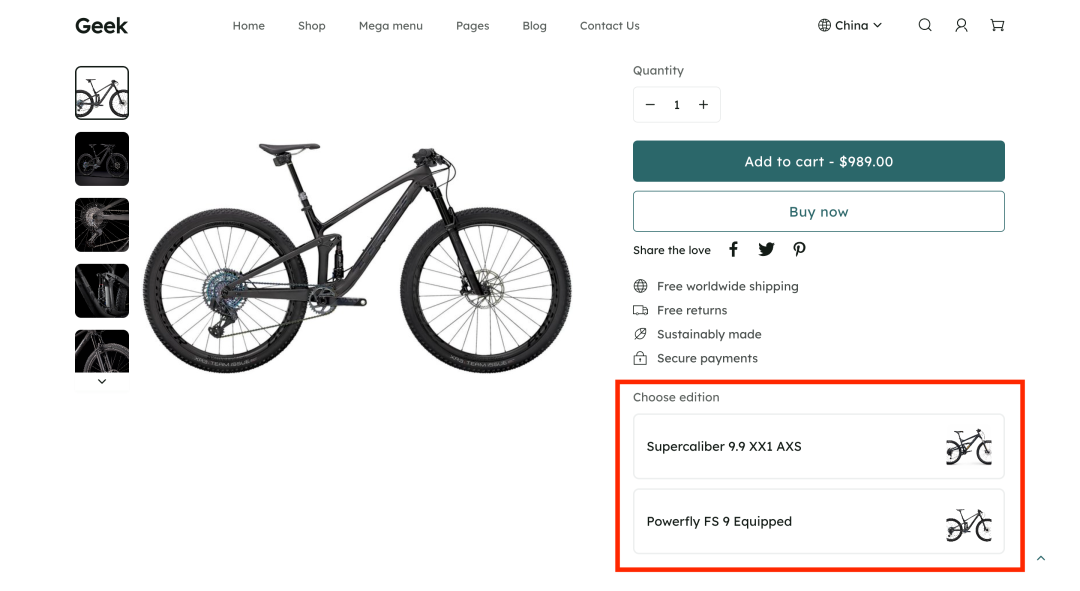
Task: Open the Pages menu
Action: (472, 25)
